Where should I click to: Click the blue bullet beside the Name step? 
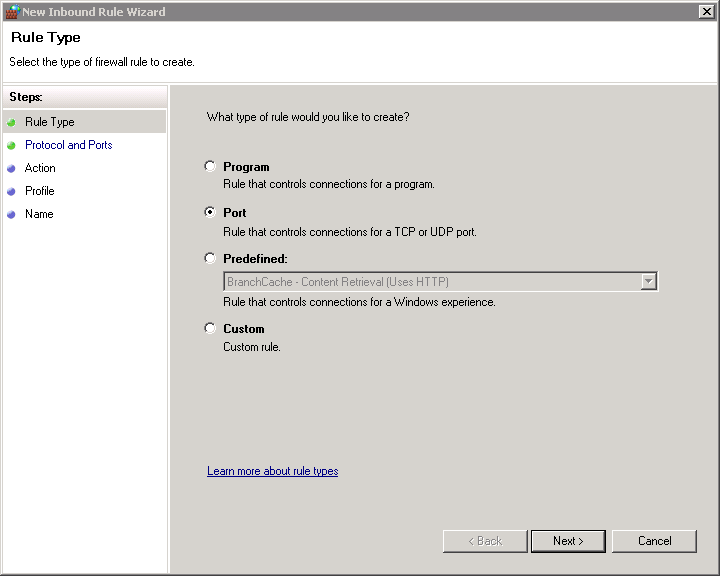pyautogui.click(x=11, y=214)
